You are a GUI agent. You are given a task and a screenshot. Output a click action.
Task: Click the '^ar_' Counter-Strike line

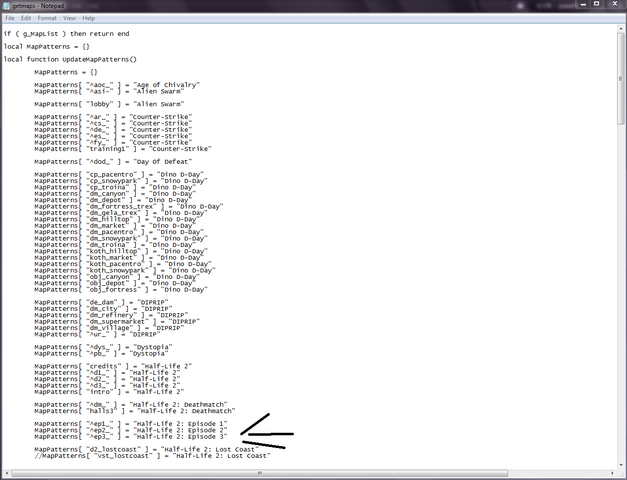tap(113, 117)
